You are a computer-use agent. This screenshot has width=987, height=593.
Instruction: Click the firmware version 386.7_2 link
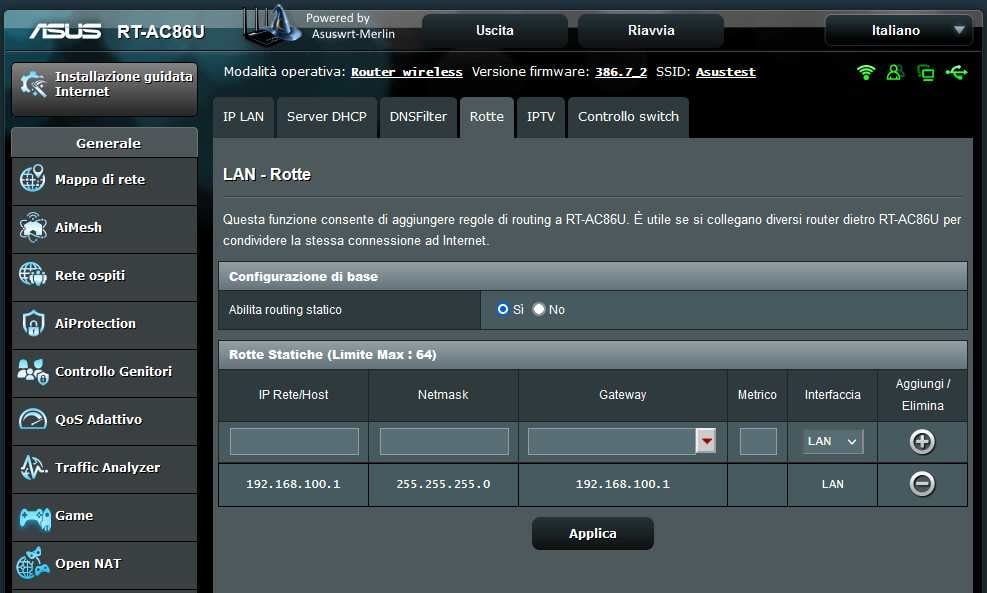(620, 72)
